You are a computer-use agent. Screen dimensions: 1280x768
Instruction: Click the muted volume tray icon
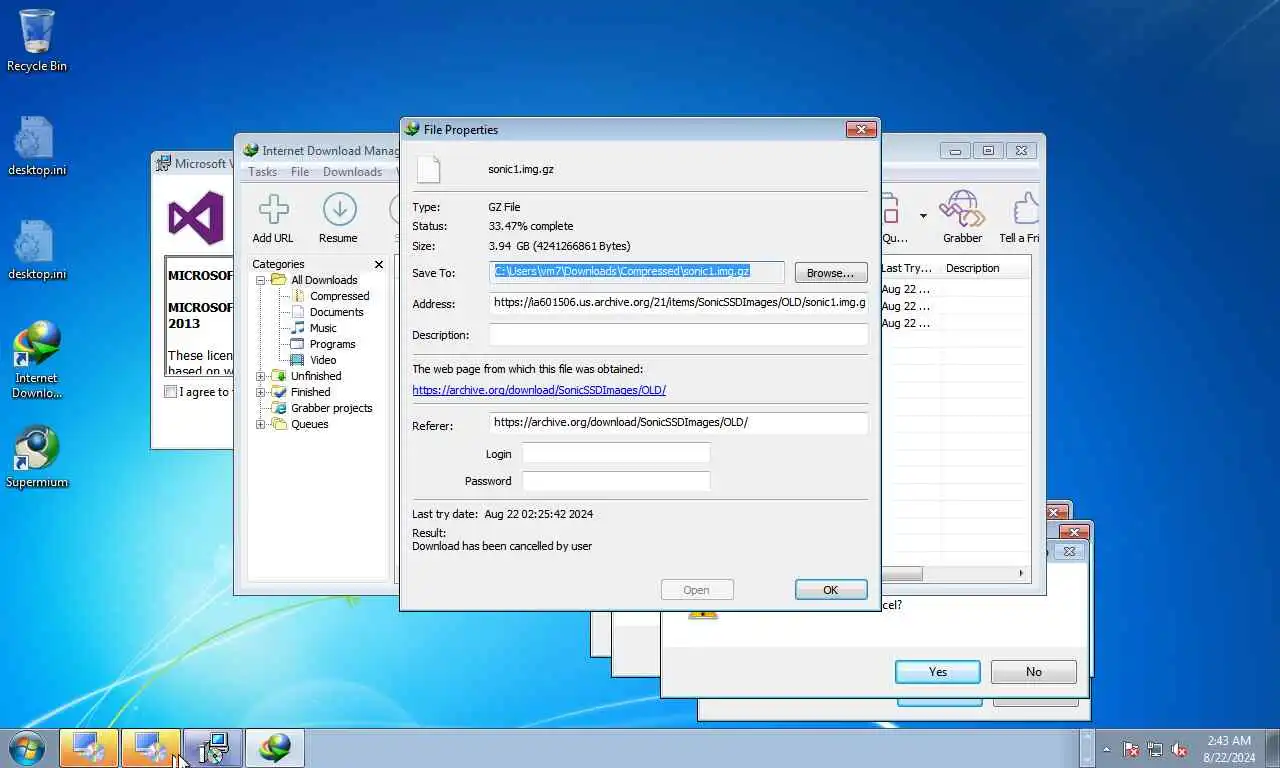[1179, 749]
